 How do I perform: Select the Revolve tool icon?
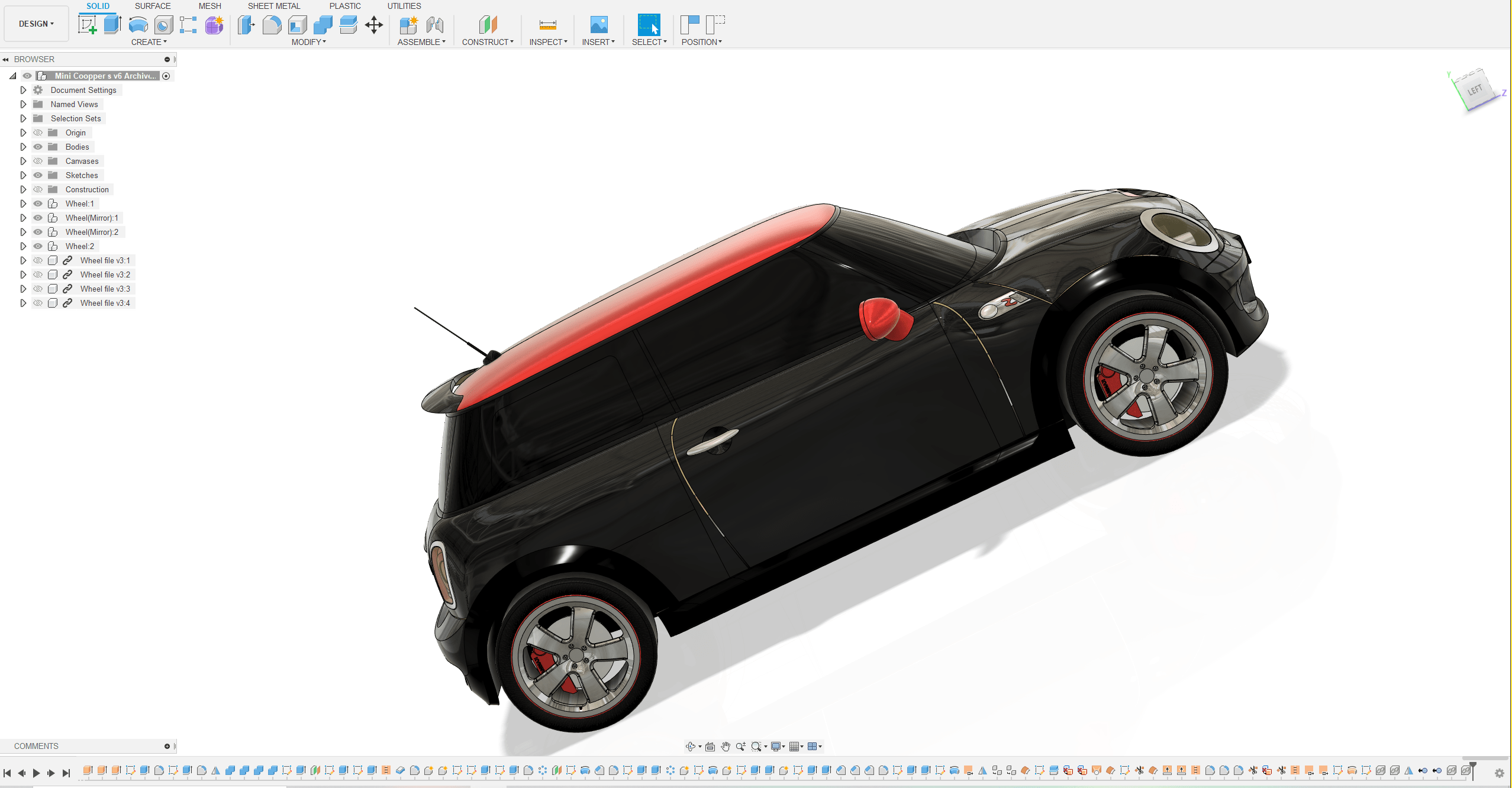138,25
